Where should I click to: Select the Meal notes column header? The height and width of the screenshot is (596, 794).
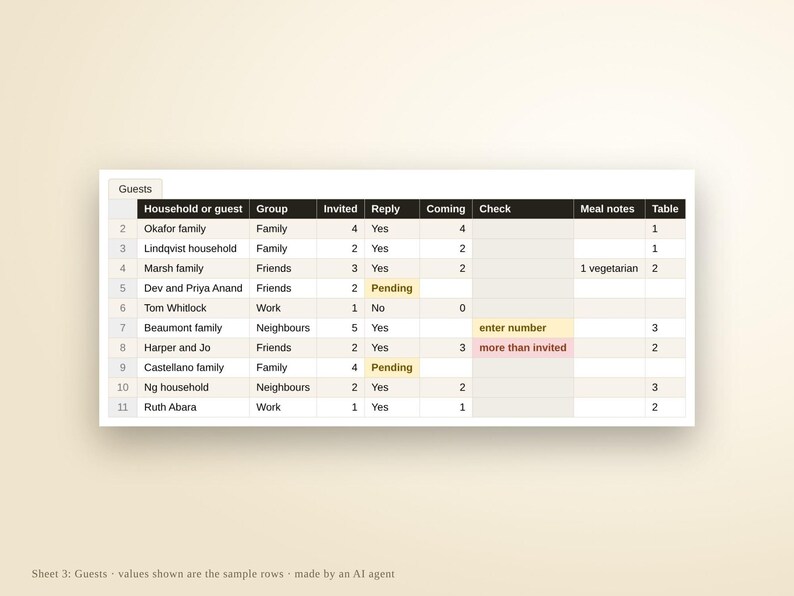[x=609, y=209]
